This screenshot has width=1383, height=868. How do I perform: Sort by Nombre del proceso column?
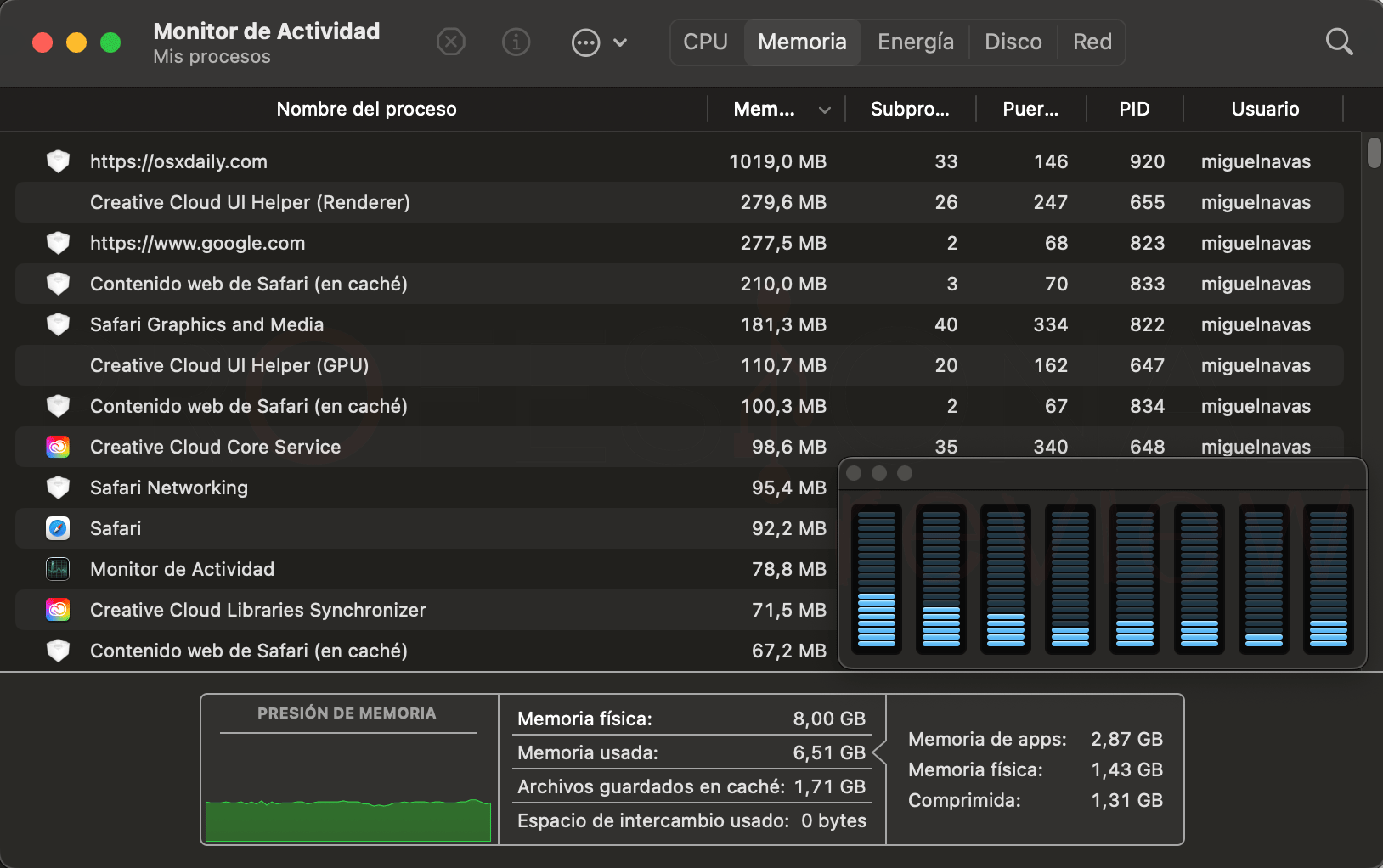tap(367, 109)
